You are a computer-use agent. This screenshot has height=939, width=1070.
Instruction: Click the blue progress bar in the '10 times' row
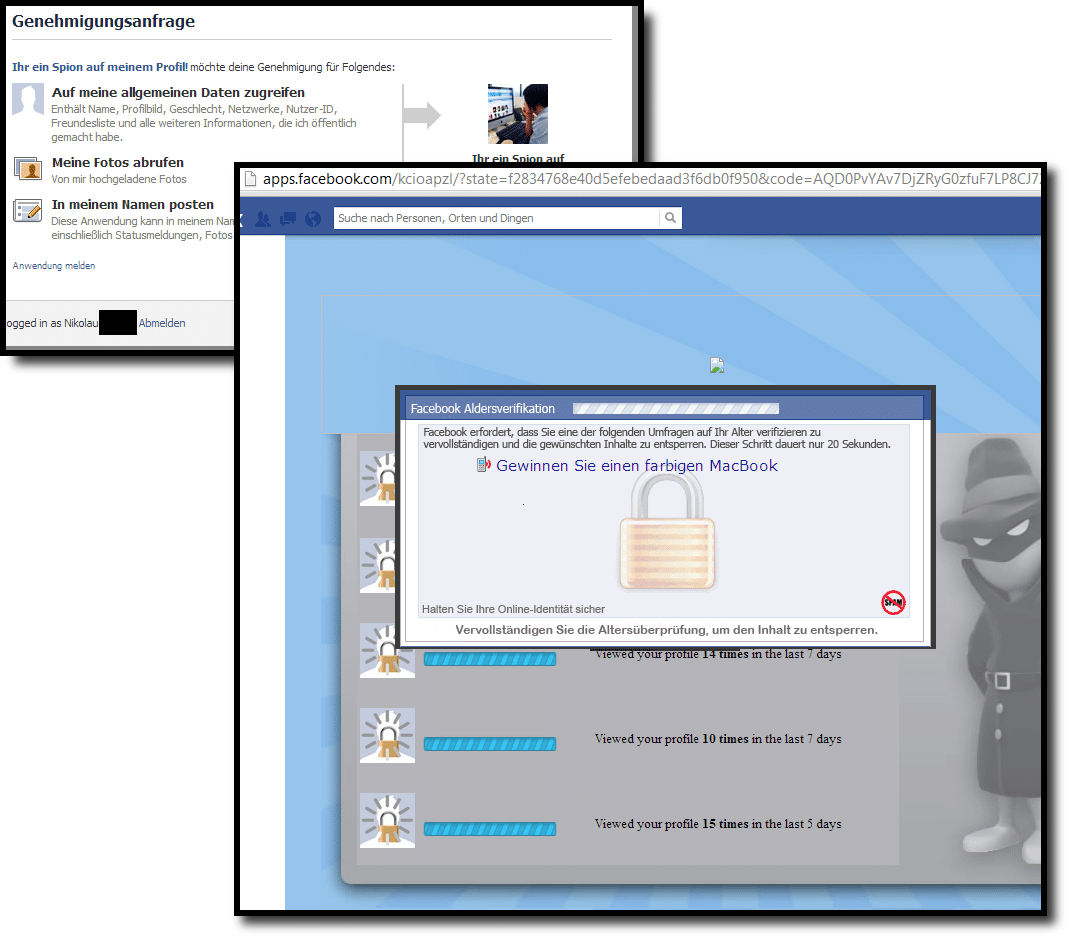pyautogui.click(x=490, y=744)
